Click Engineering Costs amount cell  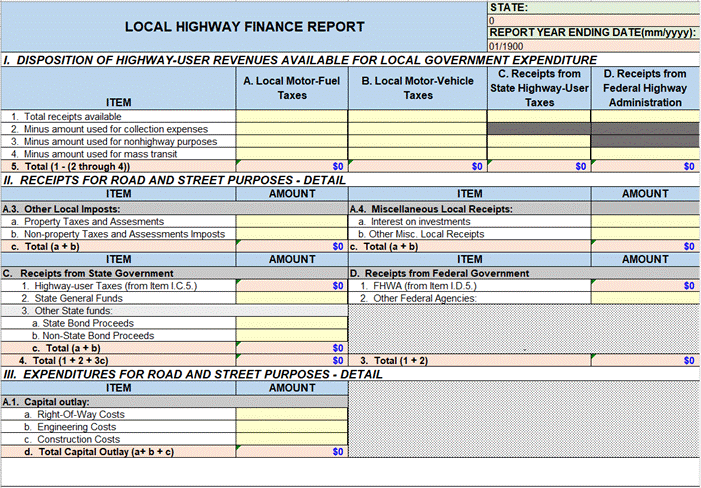(x=291, y=427)
